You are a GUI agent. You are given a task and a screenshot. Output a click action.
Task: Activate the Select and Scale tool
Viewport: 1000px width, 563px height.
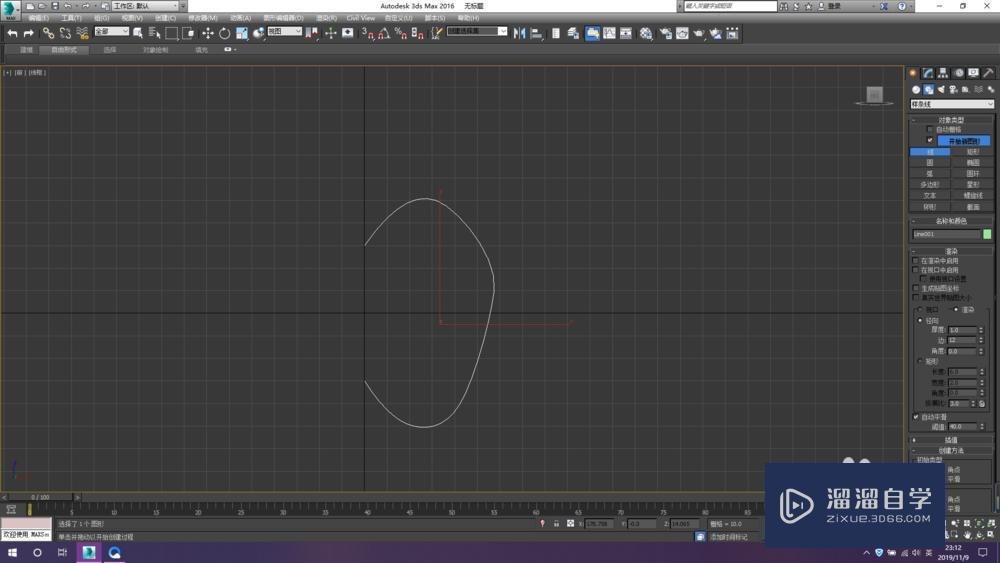[x=242, y=33]
